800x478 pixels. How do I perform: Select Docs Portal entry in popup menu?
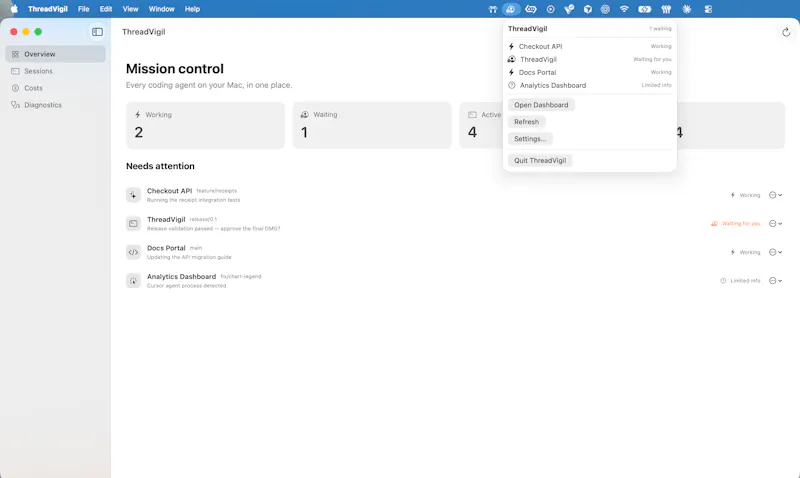point(590,72)
